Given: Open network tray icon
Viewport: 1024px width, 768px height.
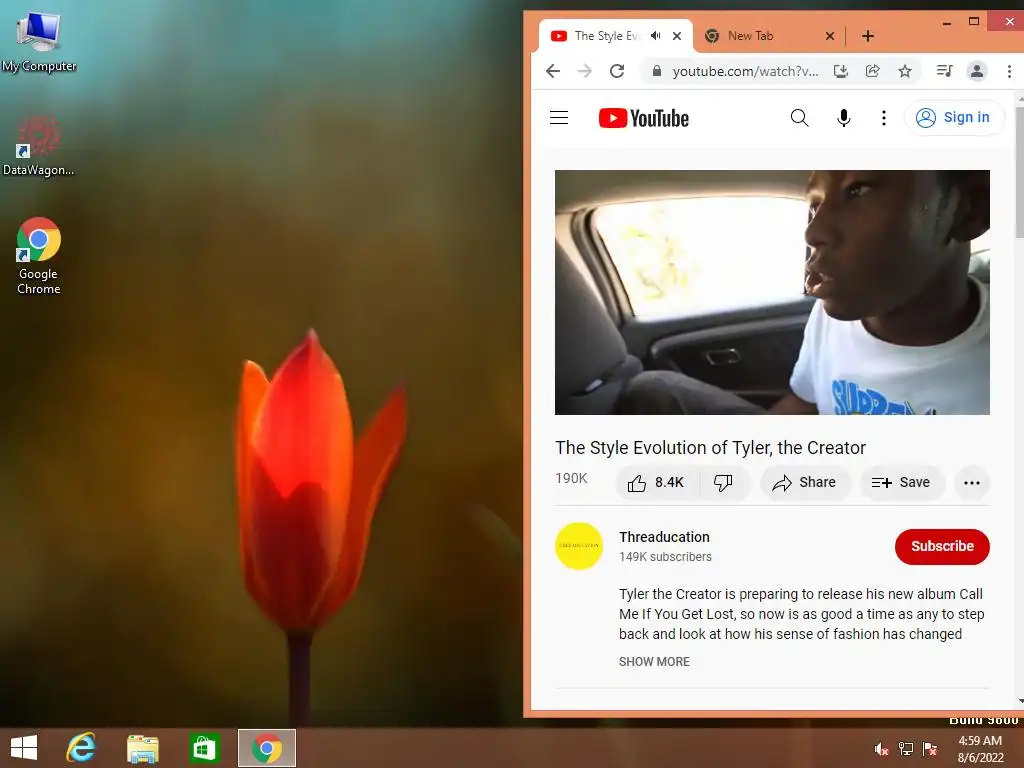Looking at the screenshot, I should click(906, 749).
